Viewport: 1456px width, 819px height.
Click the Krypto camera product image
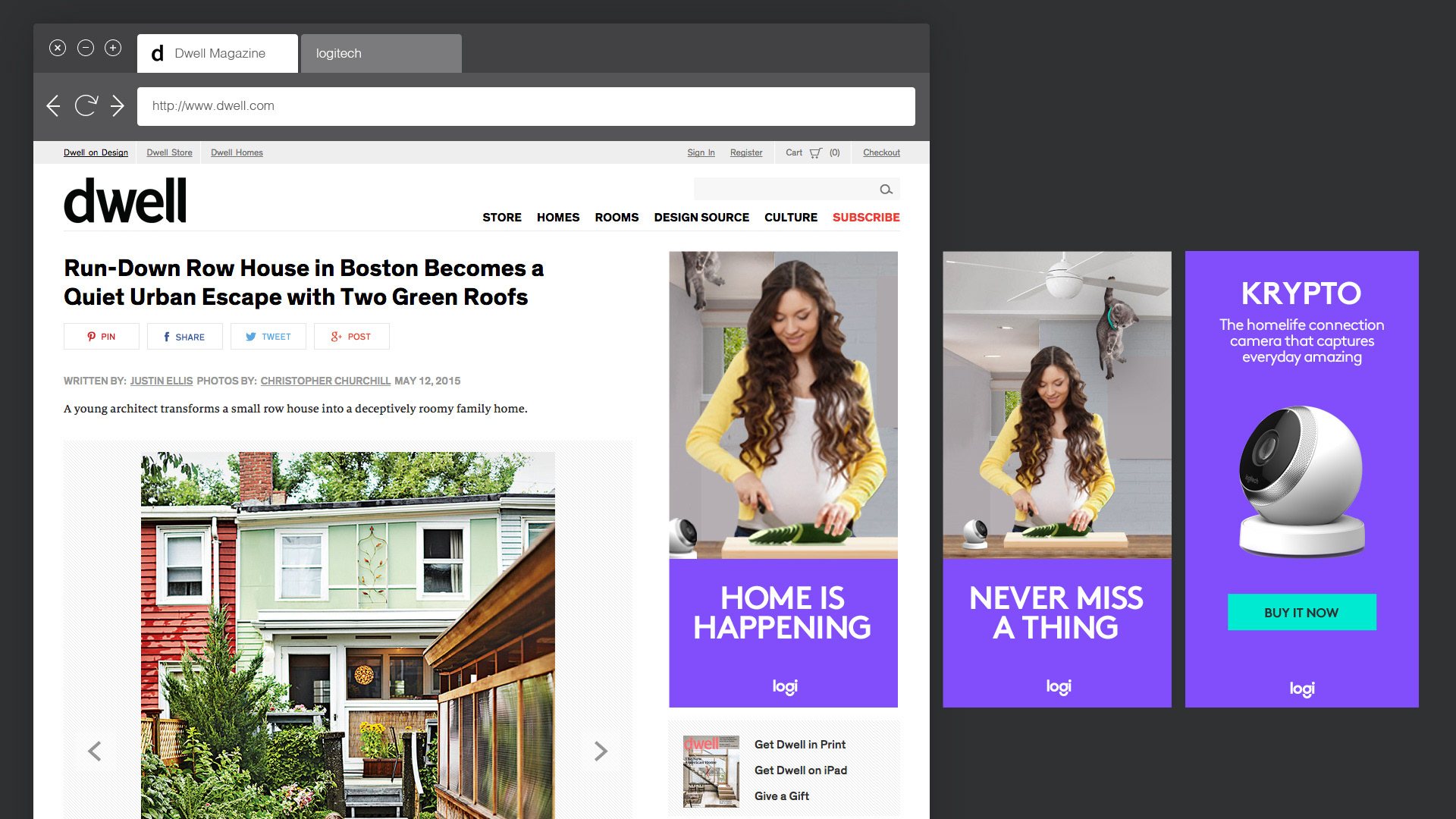click(x=1302, y=482)
